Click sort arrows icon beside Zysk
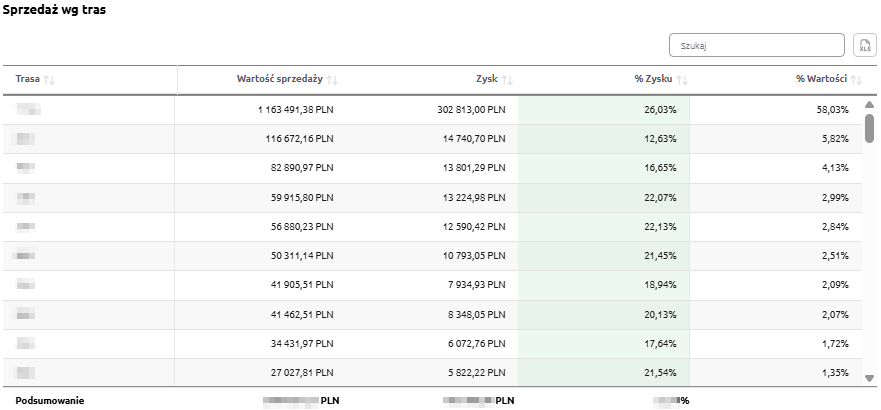Image resolution: width=881 pixels, height=410 pixels. pos(507,80)
